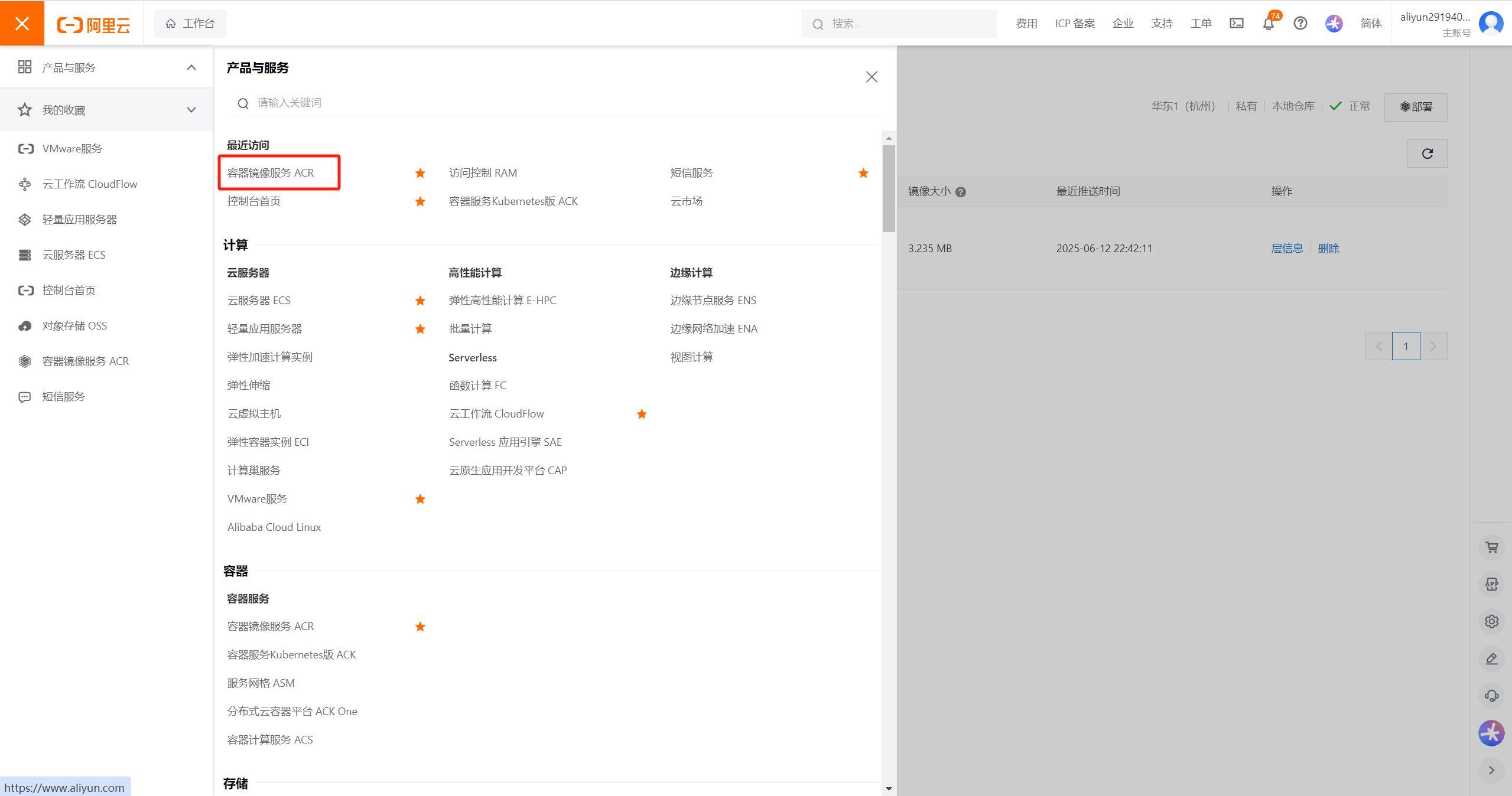Focus the top 搜索 search field

(899, 24)
